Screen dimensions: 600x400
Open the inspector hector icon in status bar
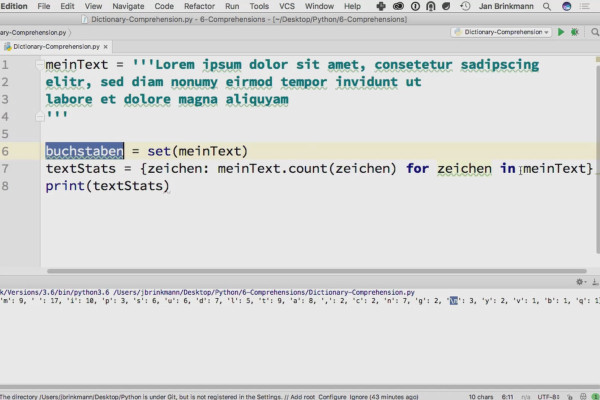583,397
